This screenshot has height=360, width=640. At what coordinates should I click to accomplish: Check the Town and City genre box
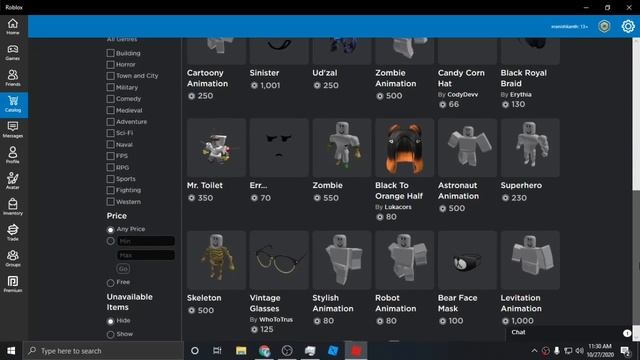pos(110,76)
